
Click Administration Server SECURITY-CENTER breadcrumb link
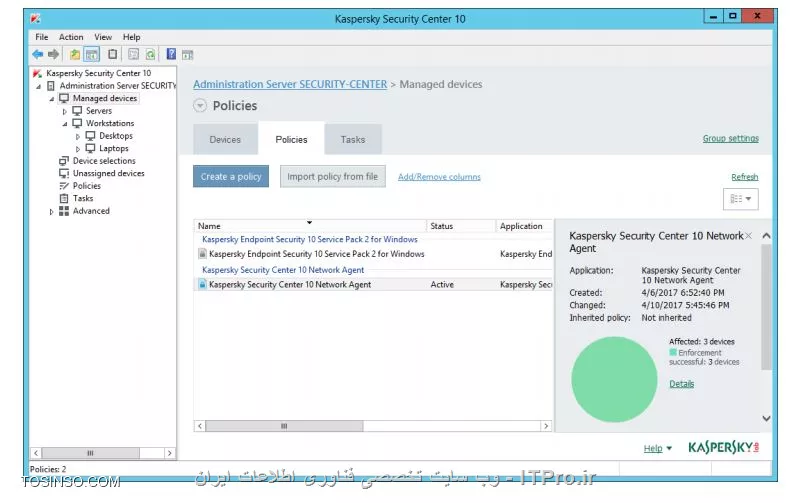pos(290,84)
